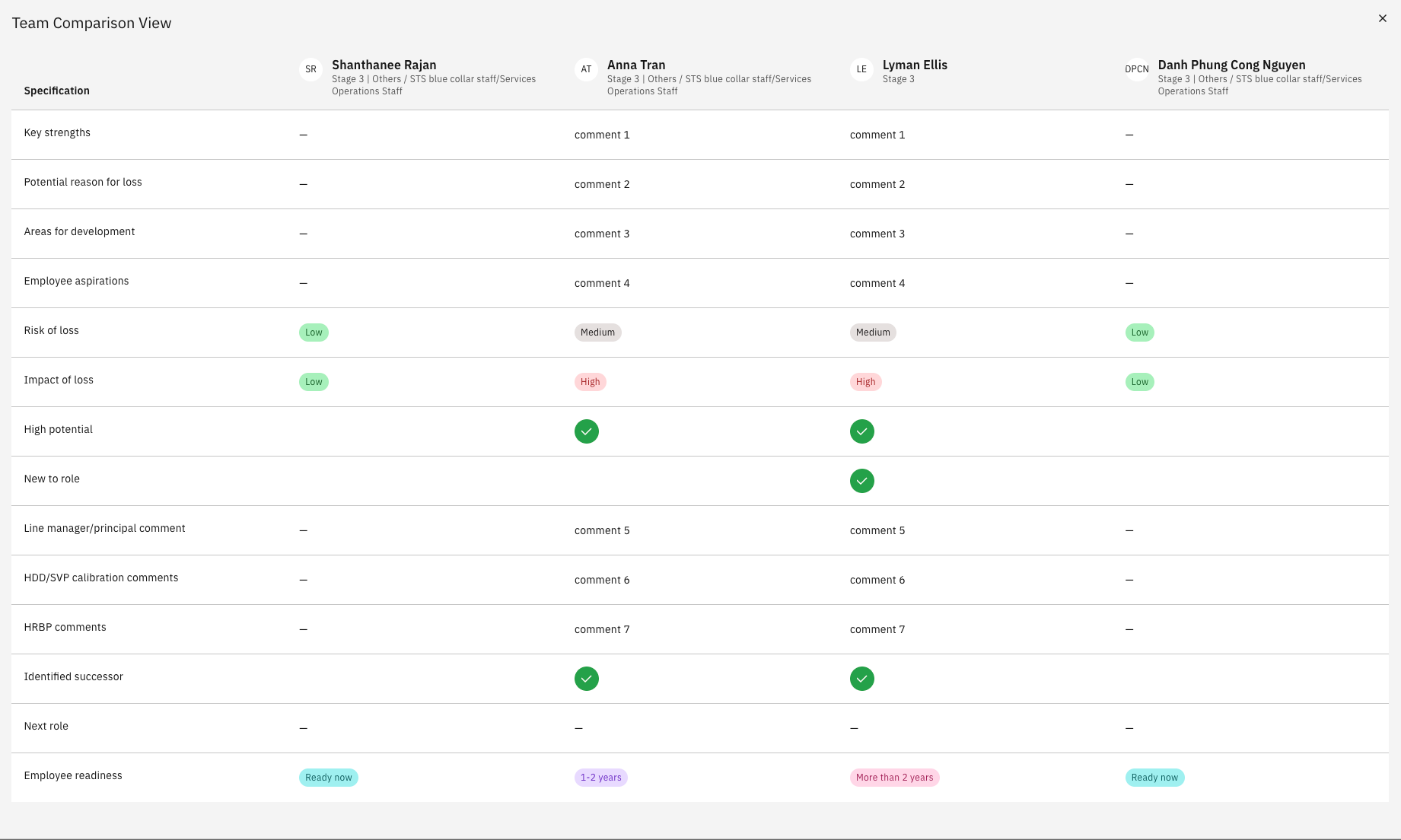The height and width of the screenshot is (840, 1401).
Task: Click Shanthanee Rajan's Ready now readiness badge
Action: point(328,778)
